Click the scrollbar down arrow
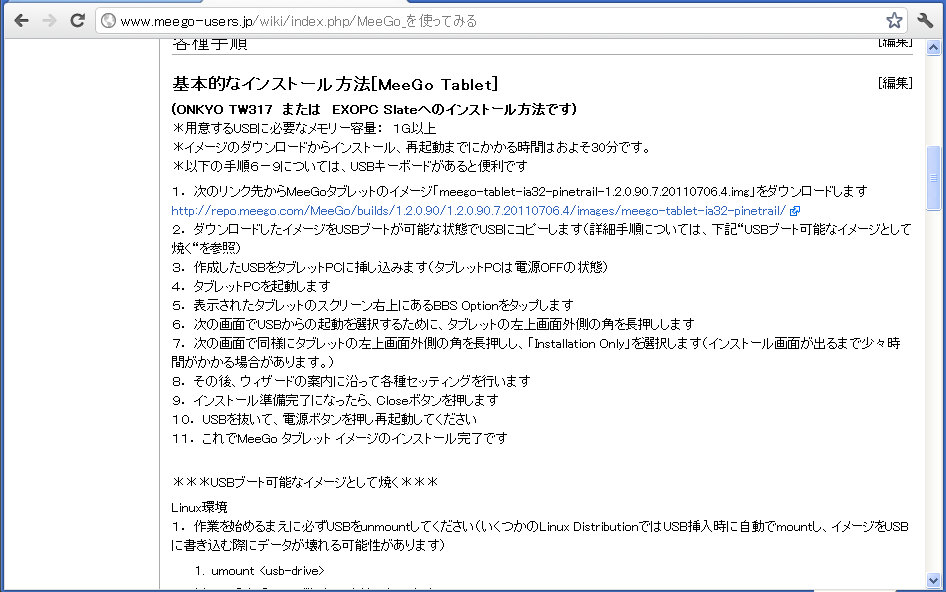The height and width of the screenshot is (592, 946). 934,580
